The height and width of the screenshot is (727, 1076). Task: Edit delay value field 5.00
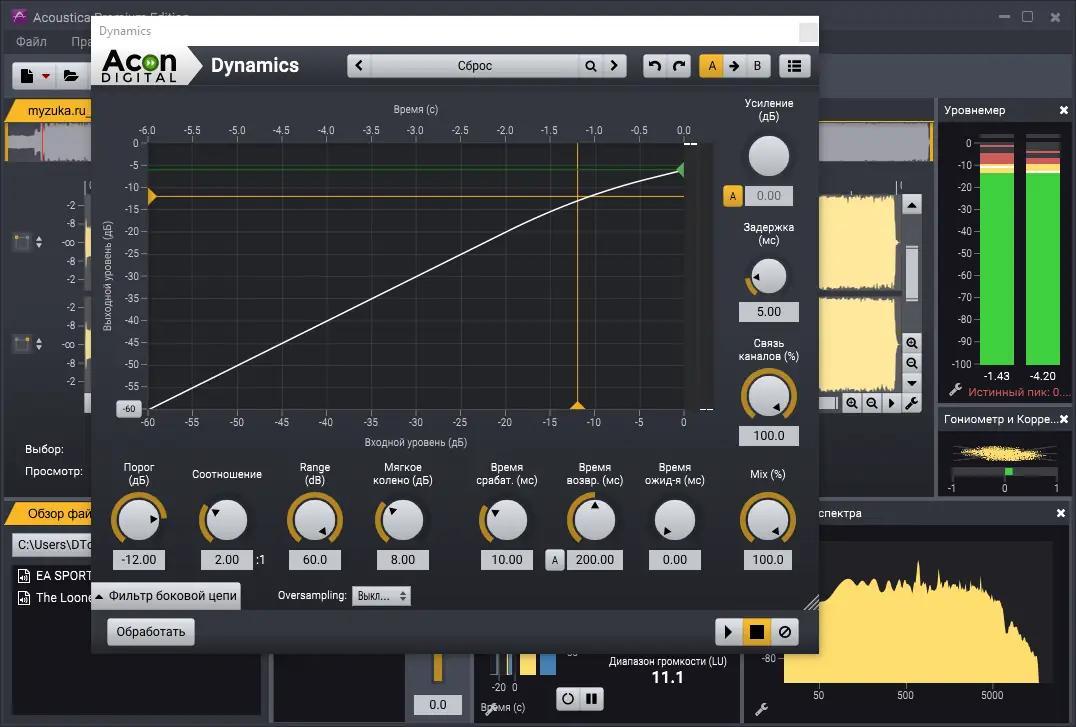point(769,312)
